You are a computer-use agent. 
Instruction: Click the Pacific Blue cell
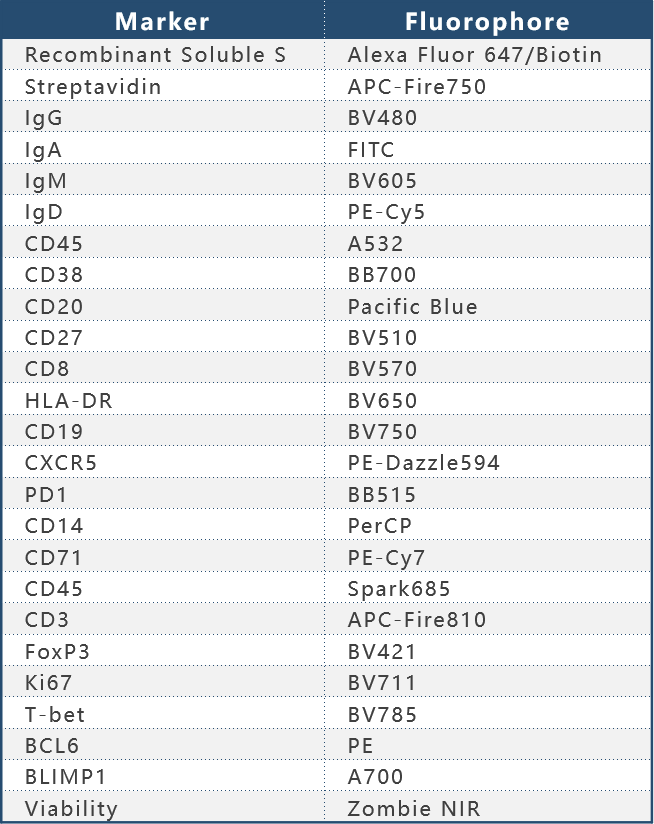pyautogui.click(x=413, y=307)
